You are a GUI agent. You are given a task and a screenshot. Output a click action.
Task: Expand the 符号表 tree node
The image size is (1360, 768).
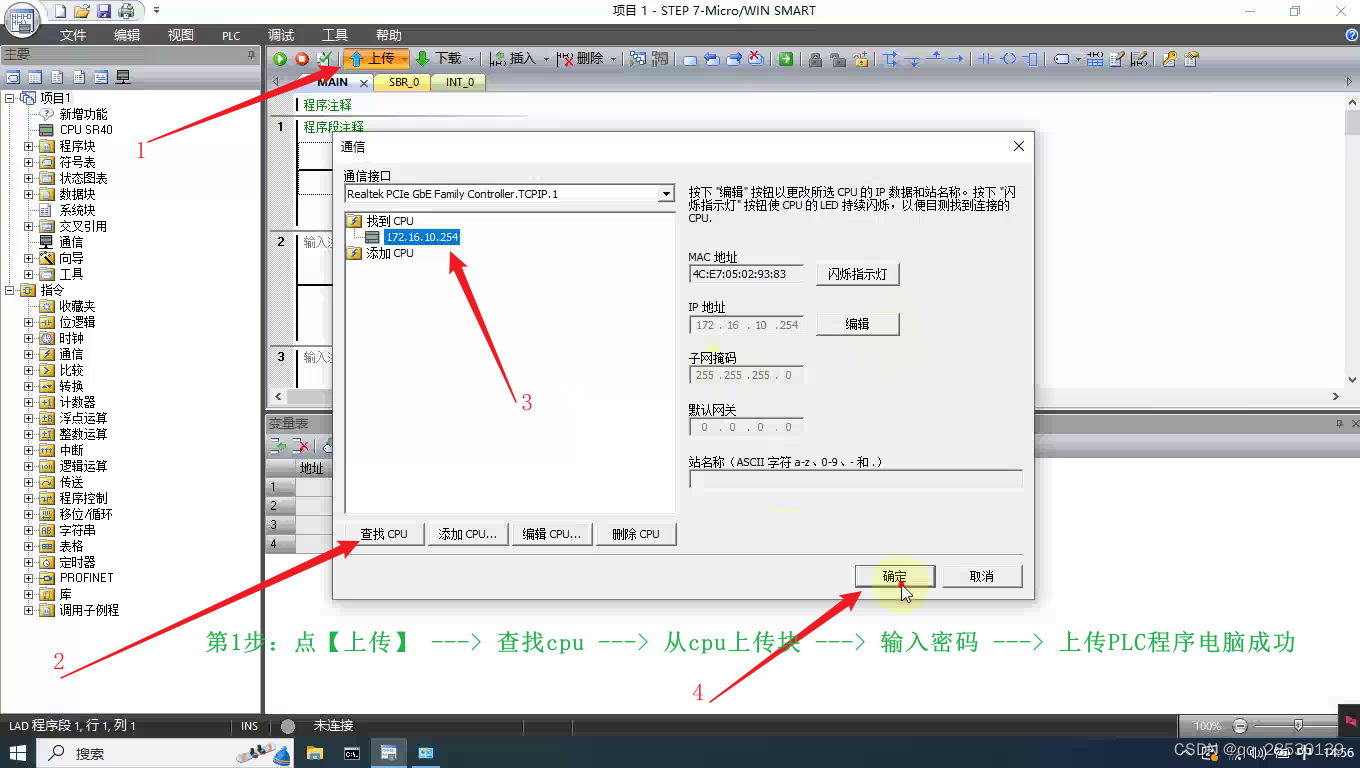point(29,162)
